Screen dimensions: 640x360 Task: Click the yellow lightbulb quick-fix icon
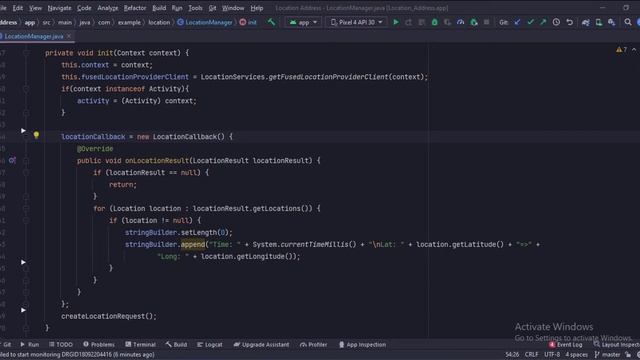pos(36,135)
